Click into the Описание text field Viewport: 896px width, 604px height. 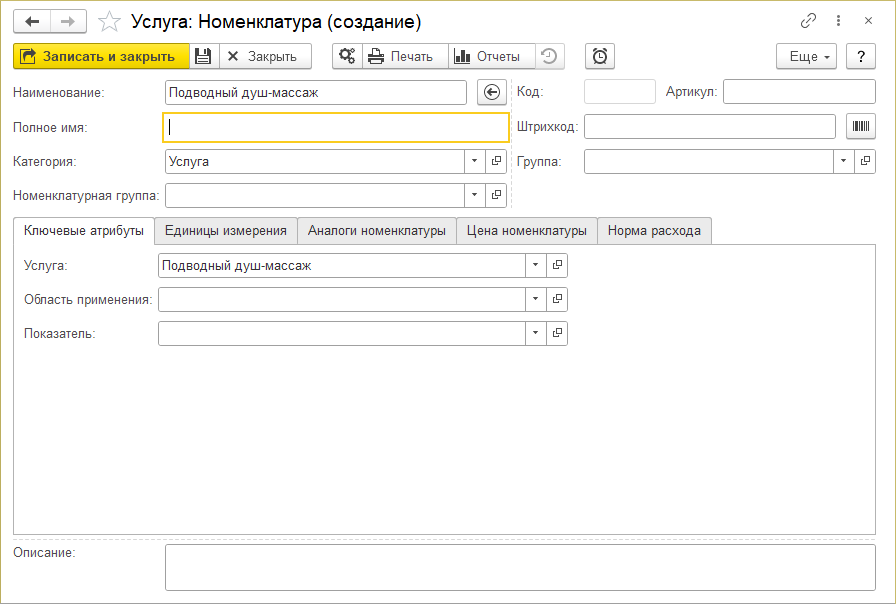click(x=519, y=567)
